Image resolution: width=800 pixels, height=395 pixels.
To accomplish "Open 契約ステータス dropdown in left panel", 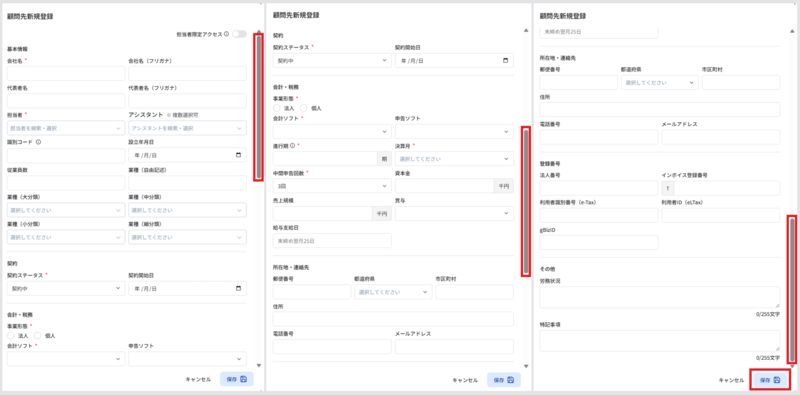I will [x=66, y=288].
